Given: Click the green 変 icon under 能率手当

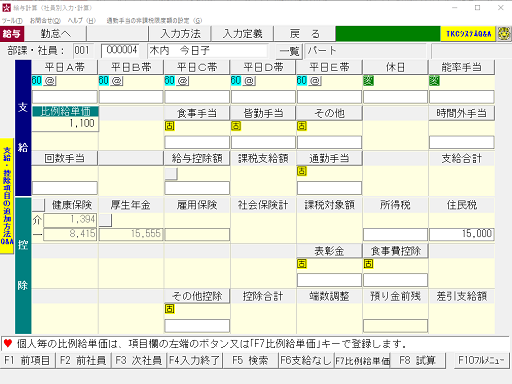Looking at the screenshot, I should (x=434, y=81).
